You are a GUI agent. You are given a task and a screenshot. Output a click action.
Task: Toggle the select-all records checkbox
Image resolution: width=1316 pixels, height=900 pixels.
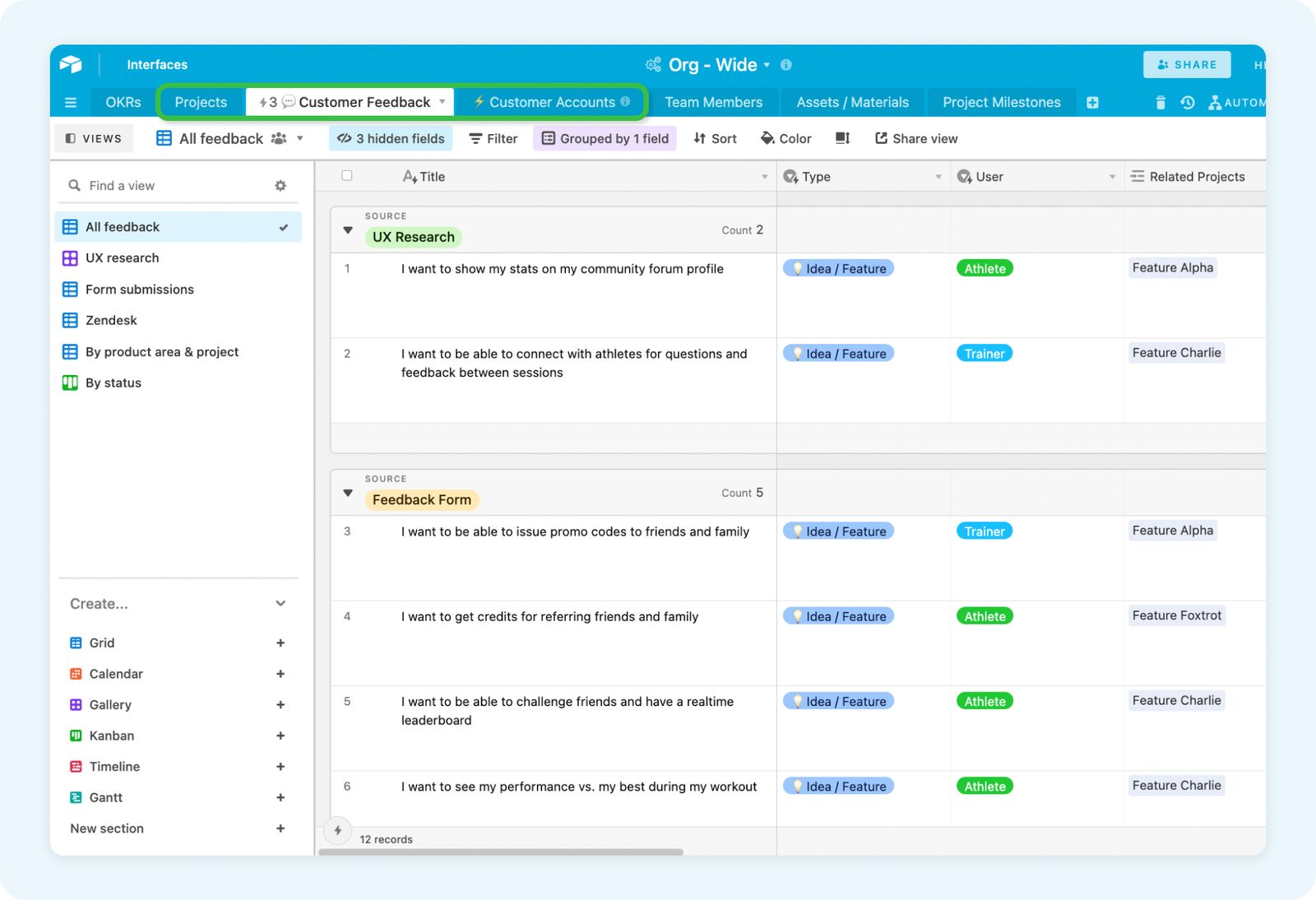tap(347, 175)
